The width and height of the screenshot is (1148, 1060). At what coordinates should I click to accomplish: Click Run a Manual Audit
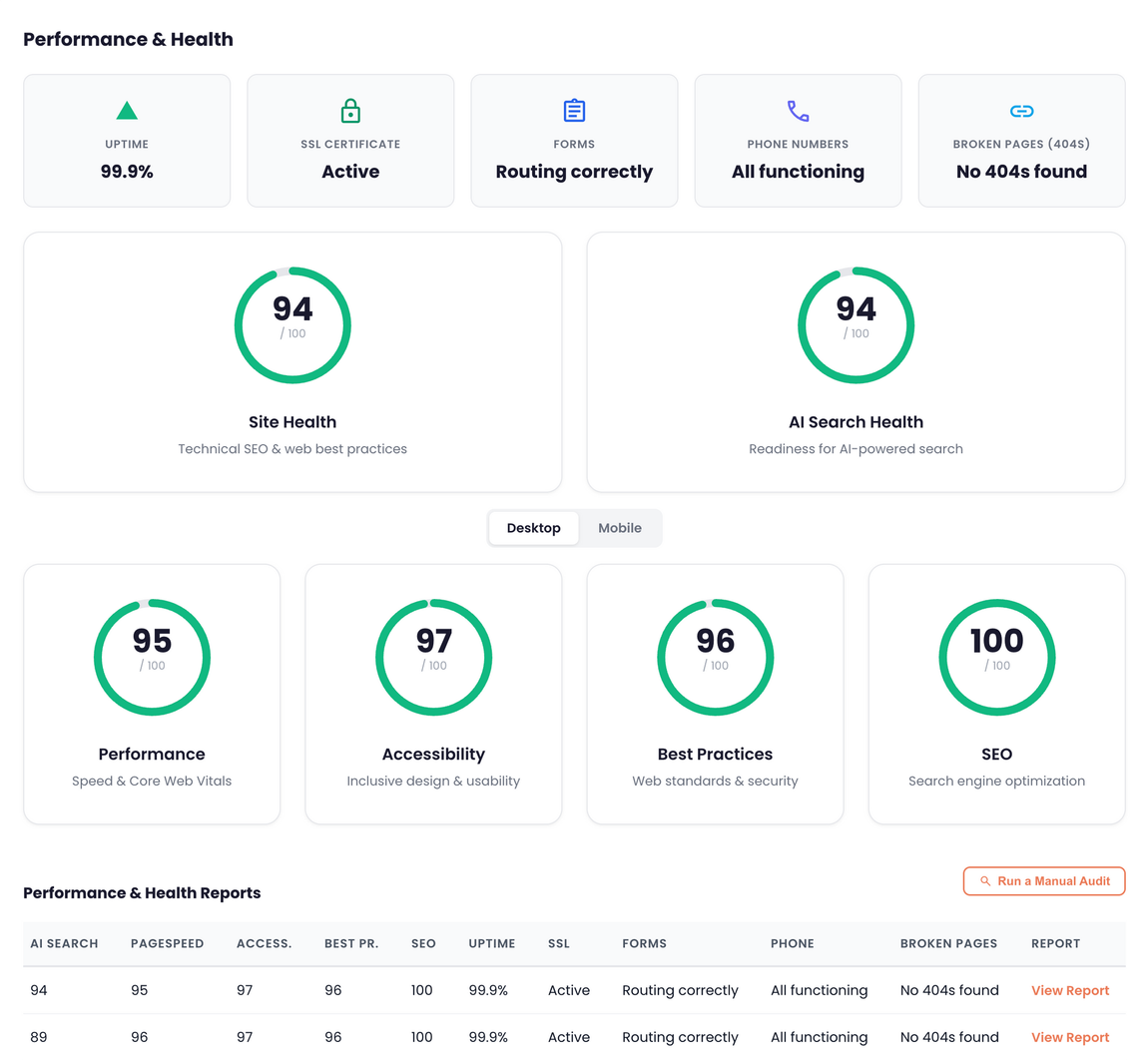[1044, 881]
